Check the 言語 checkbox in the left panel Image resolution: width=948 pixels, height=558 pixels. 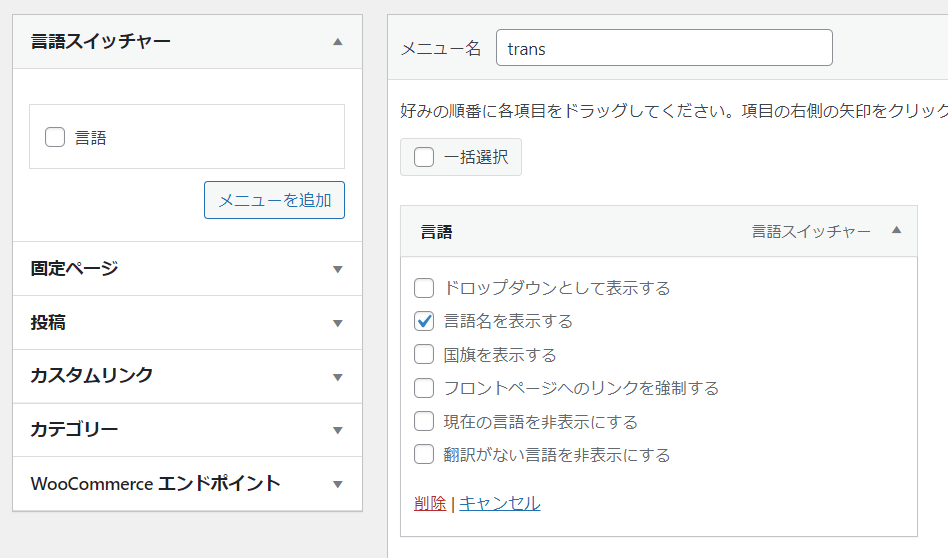(55, 137)
